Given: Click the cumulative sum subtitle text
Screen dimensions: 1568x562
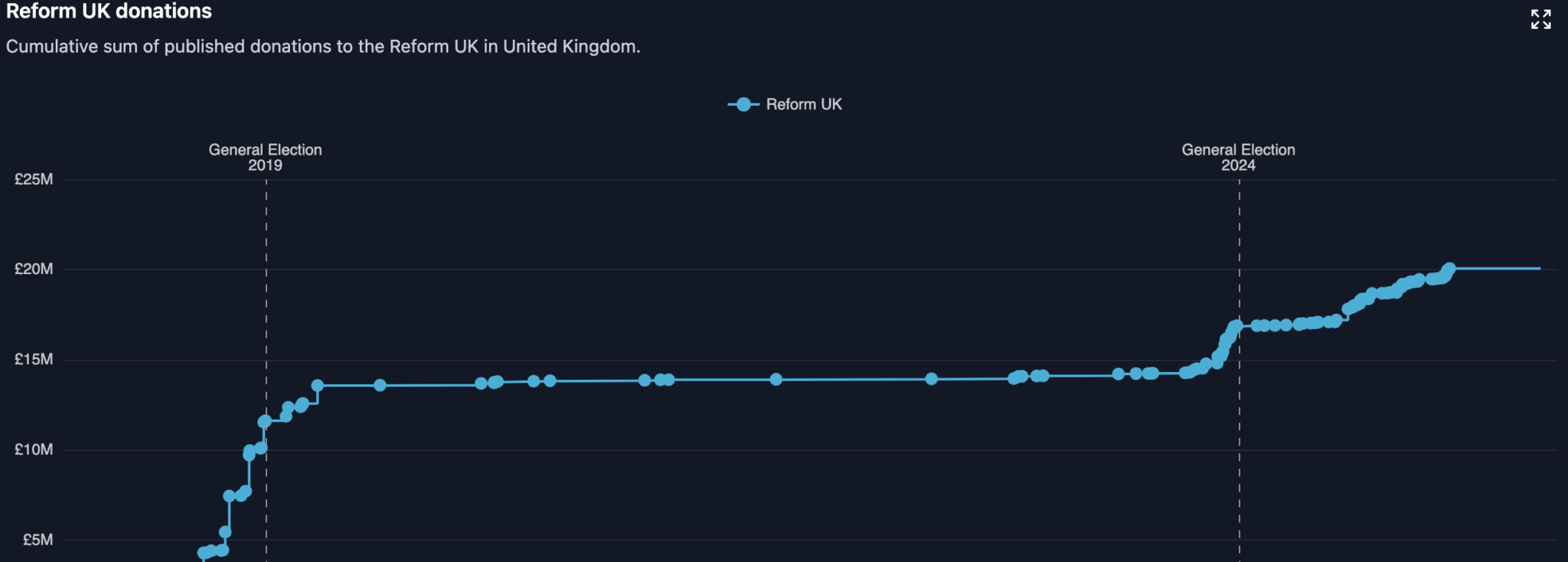Looking at the screenshot, I should 323,47.
